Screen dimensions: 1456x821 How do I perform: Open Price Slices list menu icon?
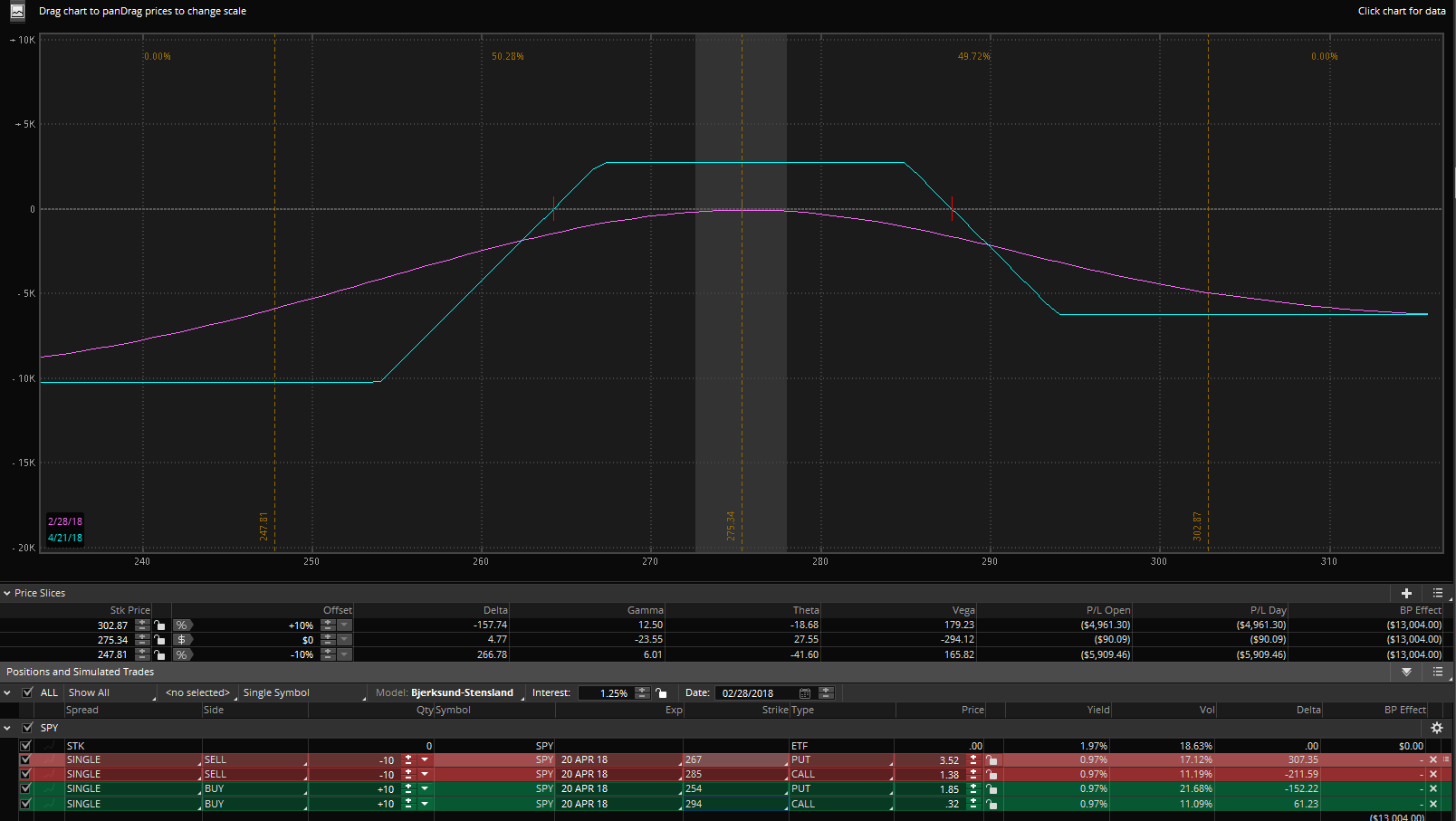tap(1438, 593)
